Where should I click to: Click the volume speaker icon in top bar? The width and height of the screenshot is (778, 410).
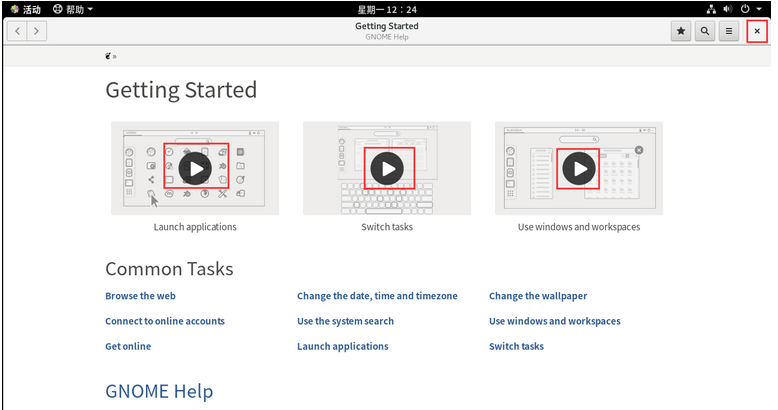pos(727,9)
